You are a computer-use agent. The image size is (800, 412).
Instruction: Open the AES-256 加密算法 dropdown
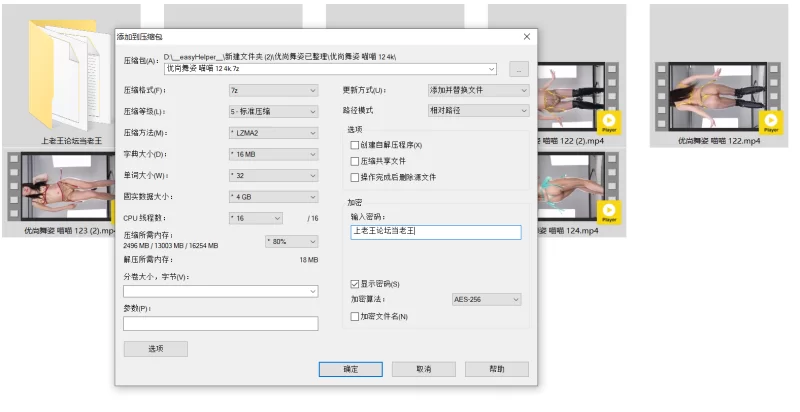click(x=487, y=299)
